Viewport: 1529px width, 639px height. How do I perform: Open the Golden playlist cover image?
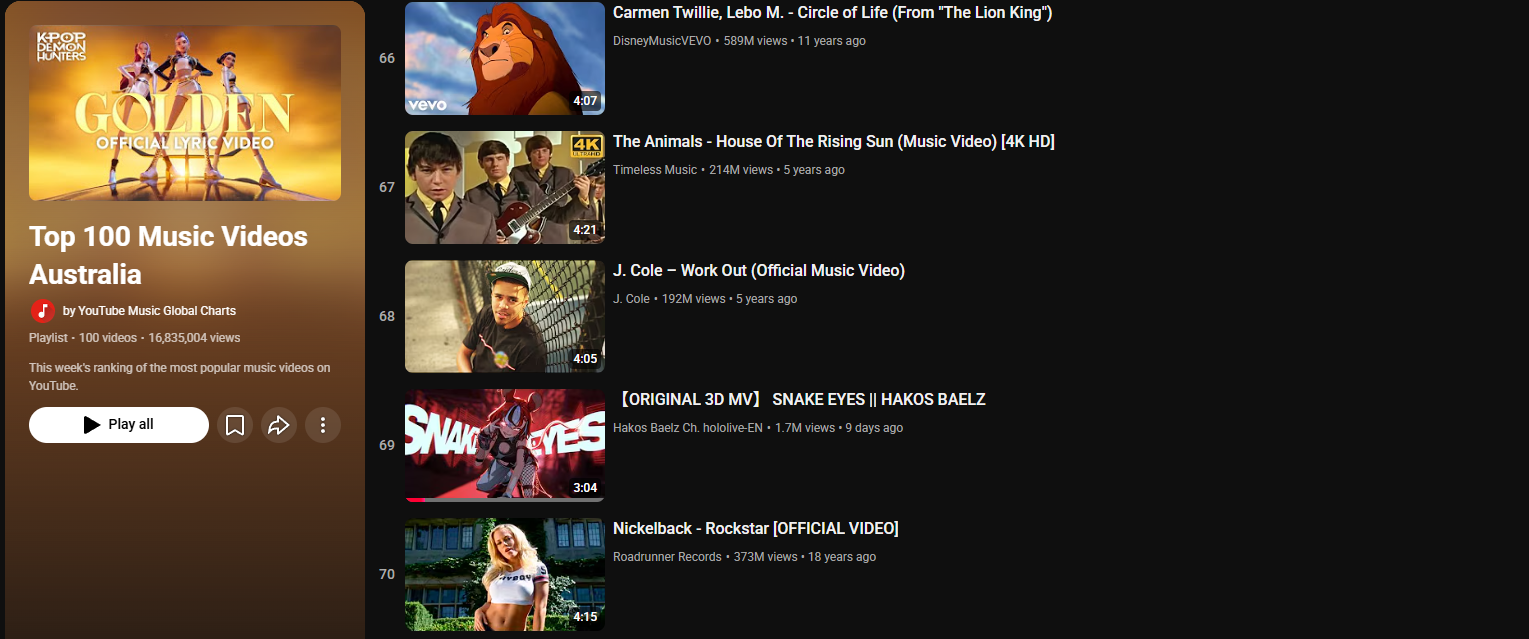point(185,113)
